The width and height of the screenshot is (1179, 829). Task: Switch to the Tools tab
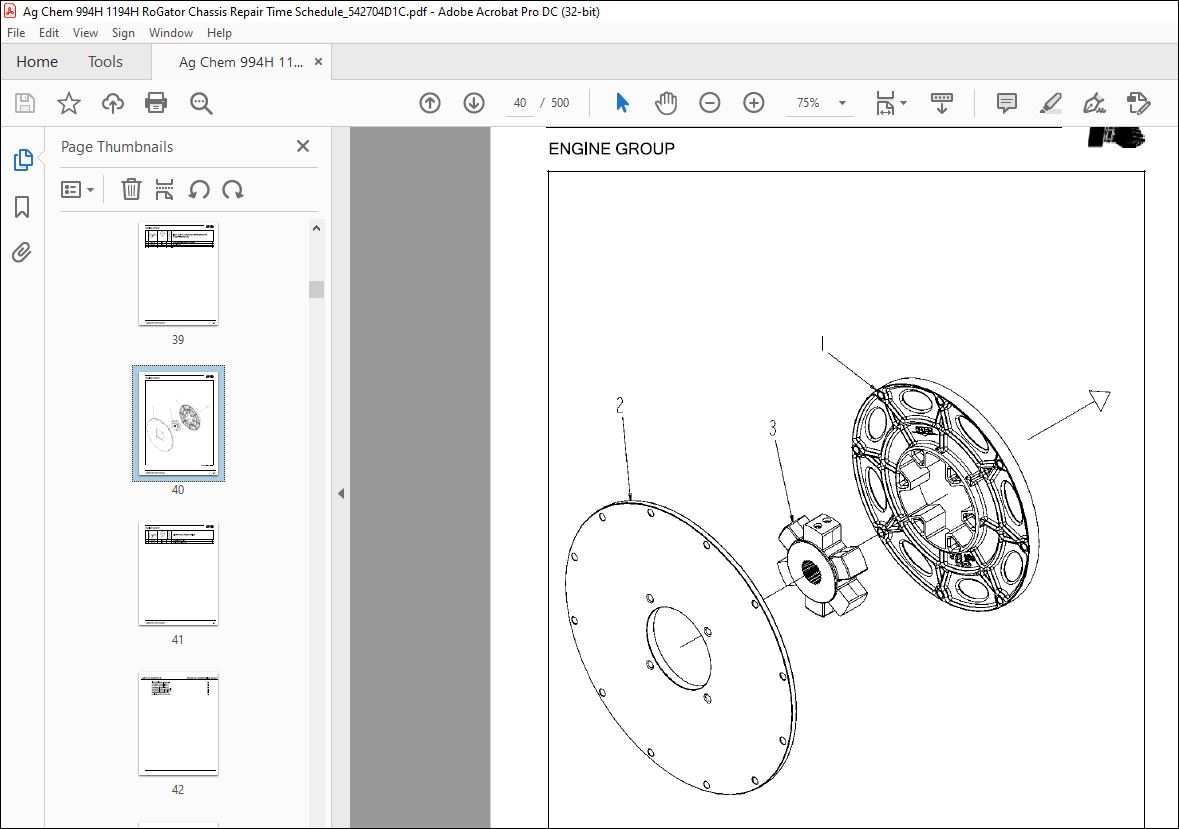point(105,62)
